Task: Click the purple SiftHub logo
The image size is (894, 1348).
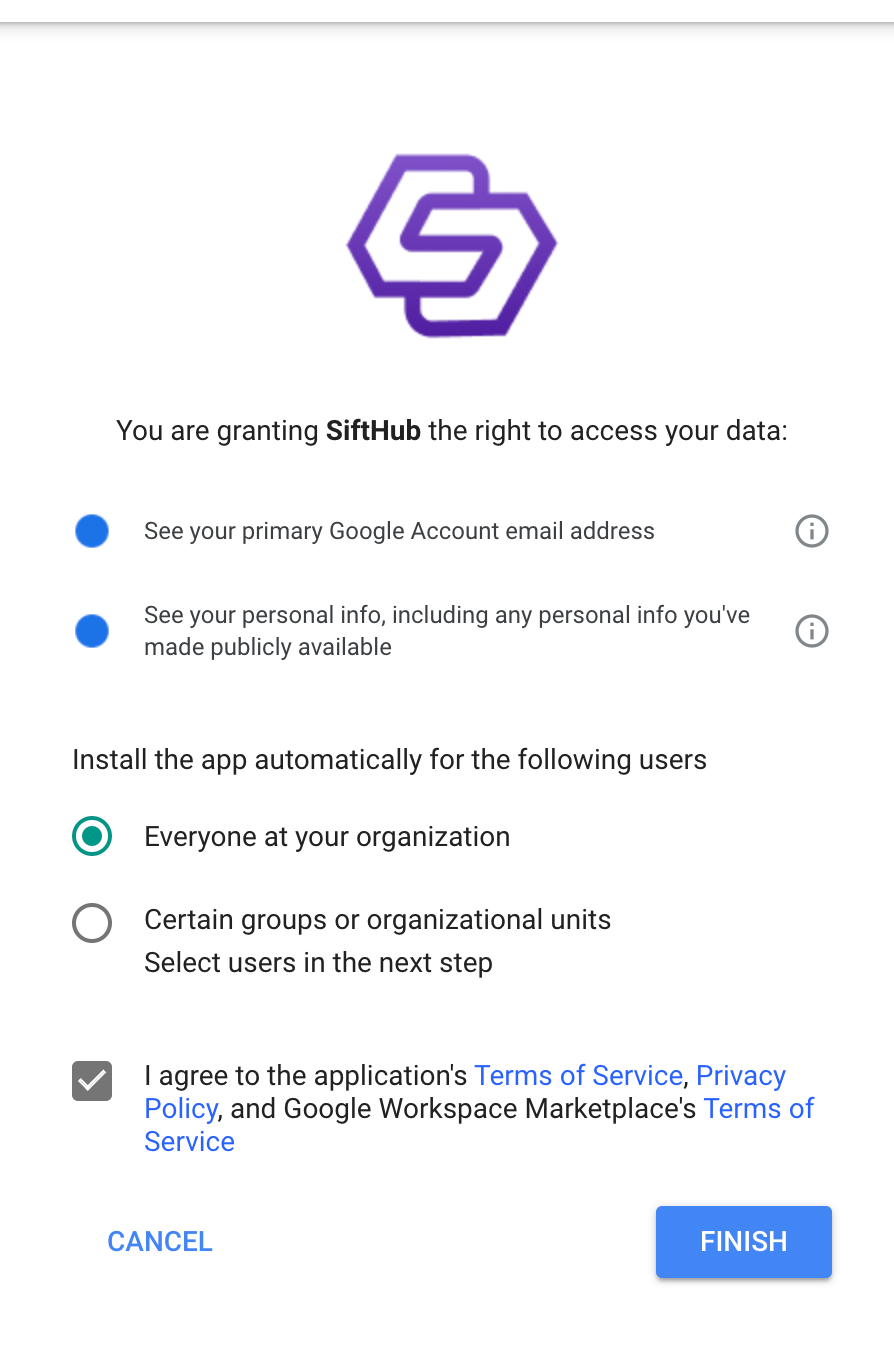Action: pos(451,245)
